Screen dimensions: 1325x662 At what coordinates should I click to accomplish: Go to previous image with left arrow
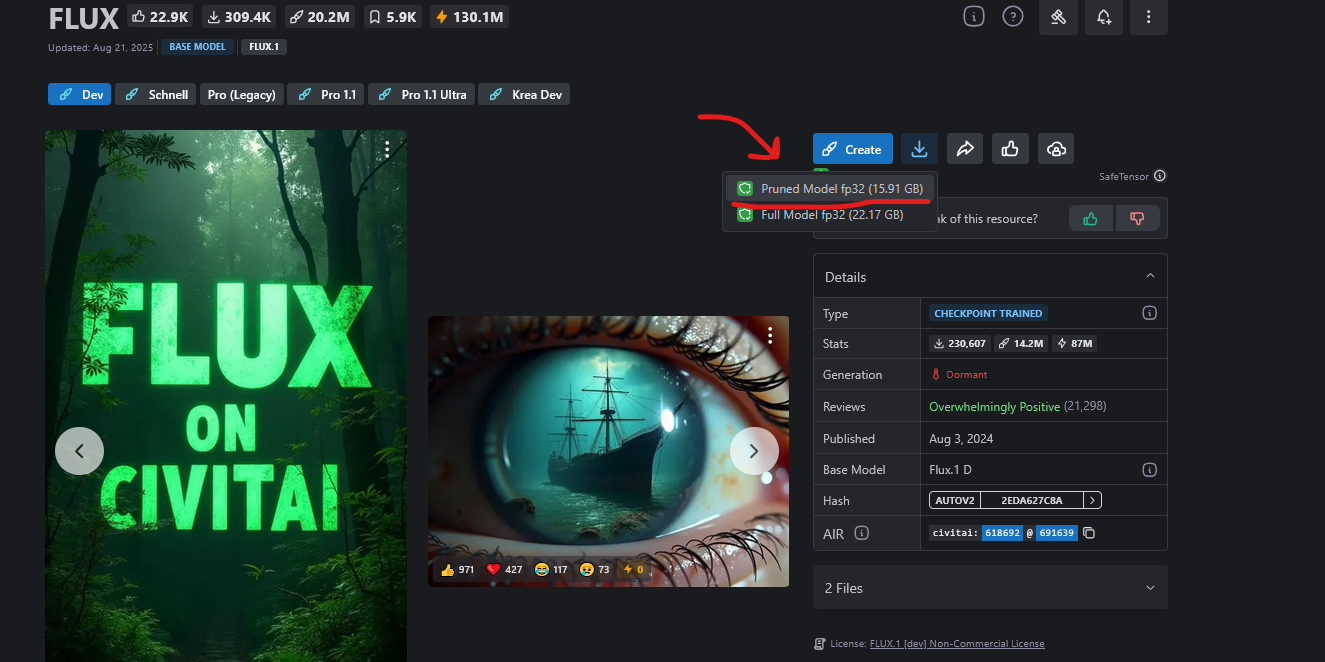pos(79,451)
